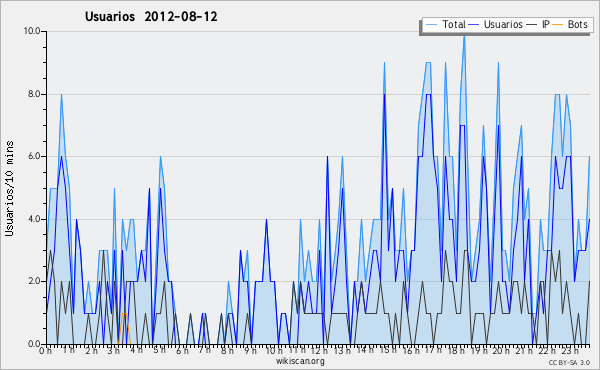Click the '18 h' x-axis label
Viewport: 600px width, 370px height.
[x=456, y=350]
